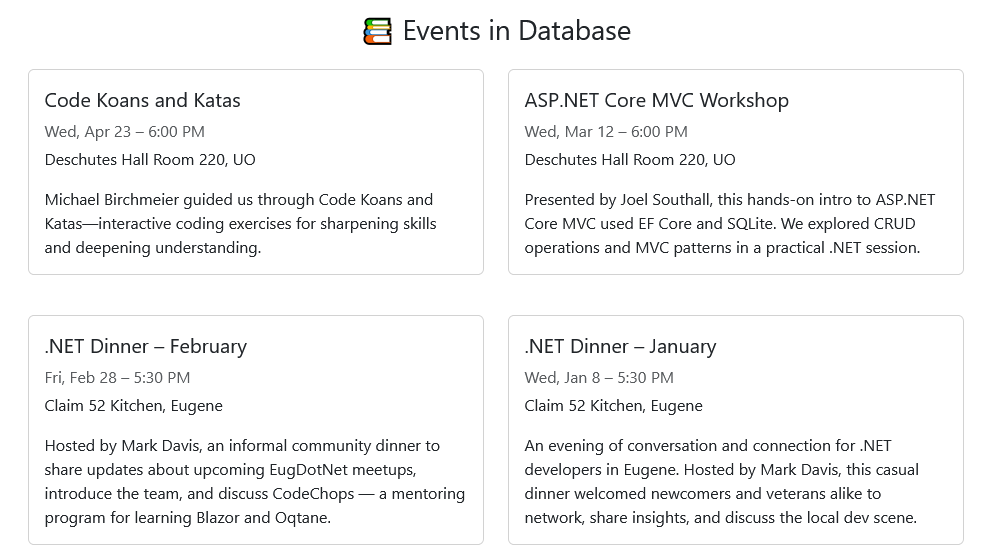Viewport: 993px width, 560px height.
Task: Click the Joel Southall workshop description paragraph
Action: tap(730, 224)
